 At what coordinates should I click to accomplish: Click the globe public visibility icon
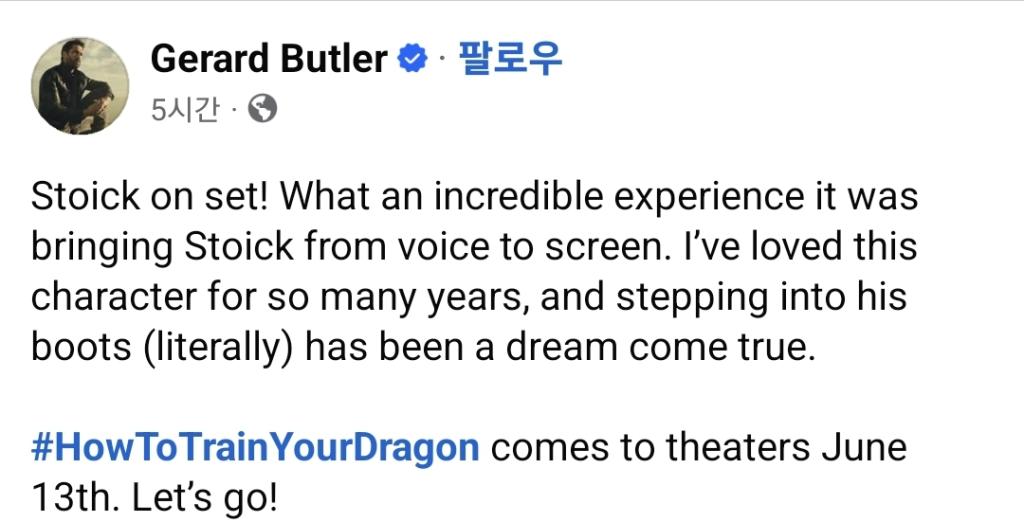pyautogui.click(x=263, y=109)
